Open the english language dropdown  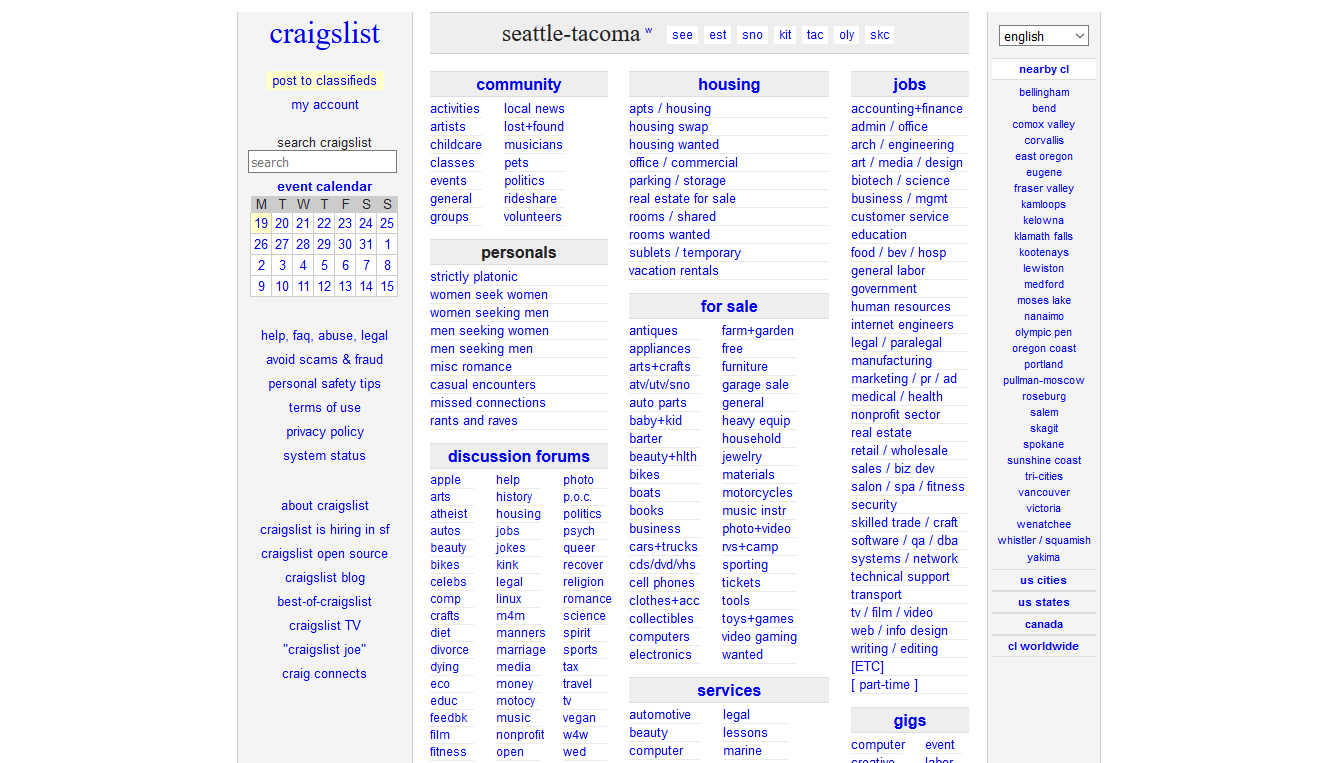(1043, 36)
